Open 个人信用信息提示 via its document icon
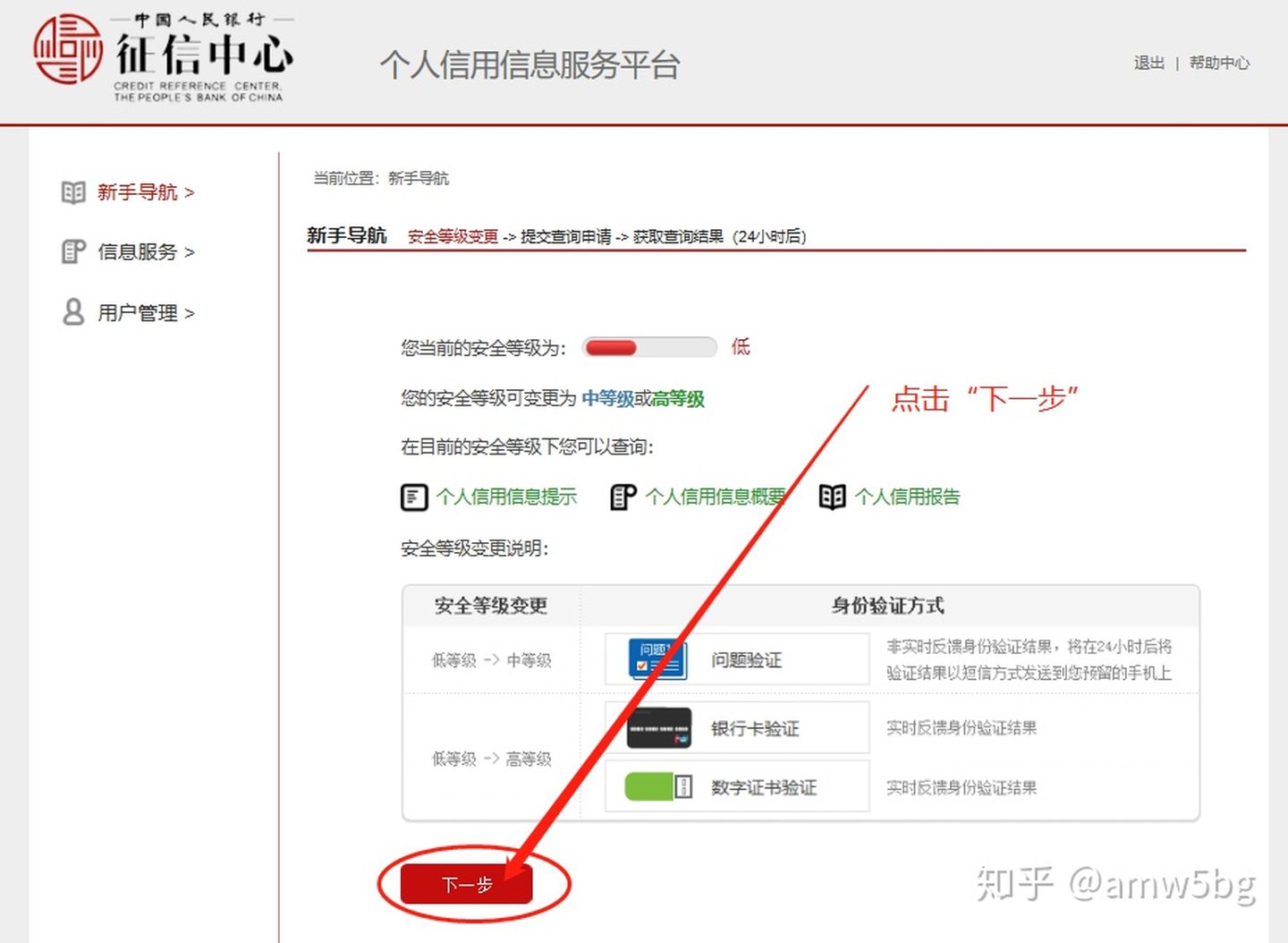1288x943 pixels. (x=412, y=497)
